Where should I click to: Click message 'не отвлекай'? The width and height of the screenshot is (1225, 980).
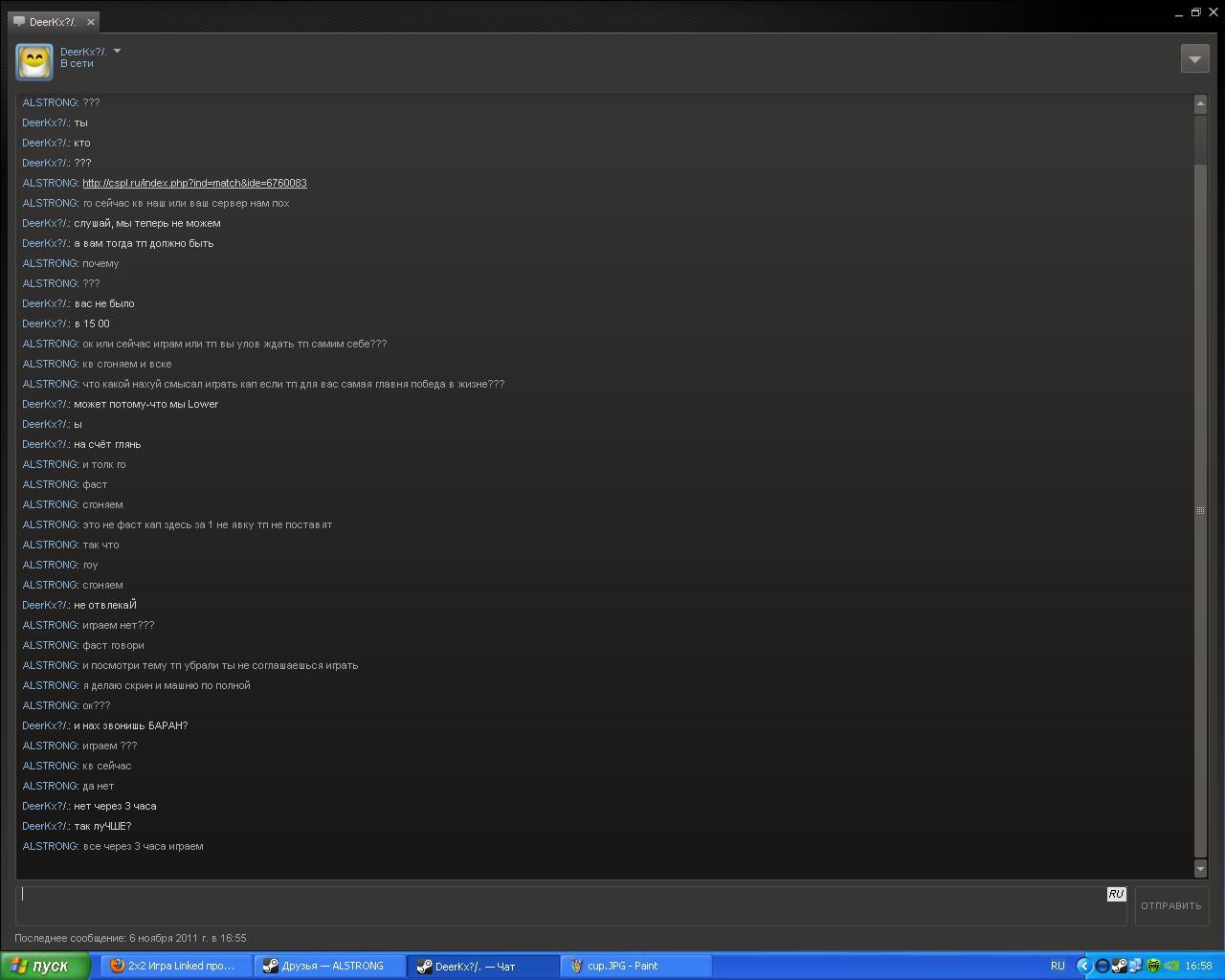[x=105, y=605]
